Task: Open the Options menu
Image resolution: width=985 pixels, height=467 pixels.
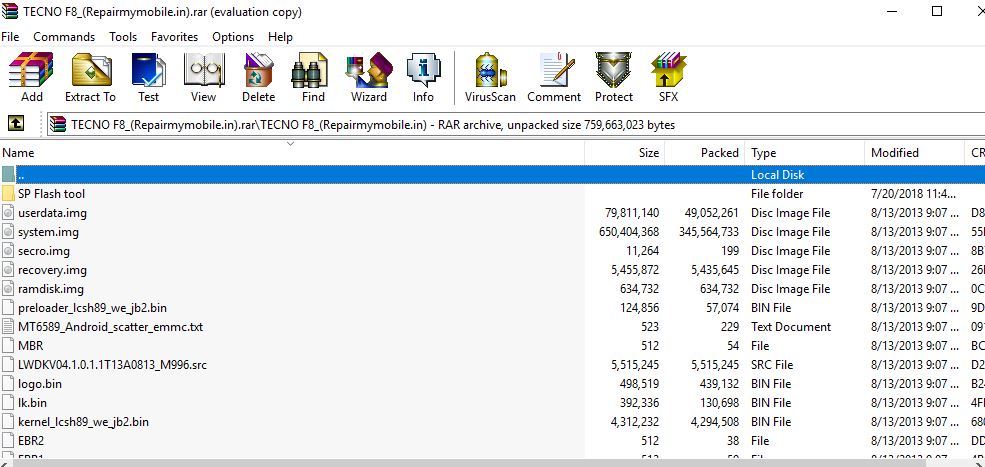Action: coord(233,37)
